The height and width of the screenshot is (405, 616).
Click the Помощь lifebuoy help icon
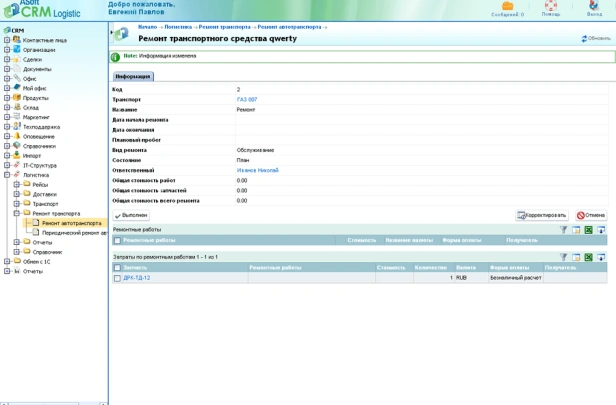tap(551, 6)
